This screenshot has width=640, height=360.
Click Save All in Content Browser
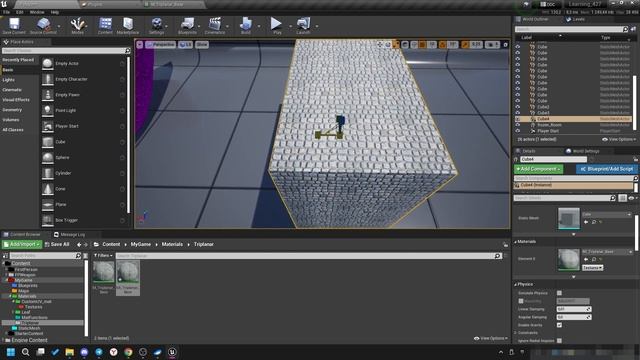pyautogui.click(x=57, y=244)
